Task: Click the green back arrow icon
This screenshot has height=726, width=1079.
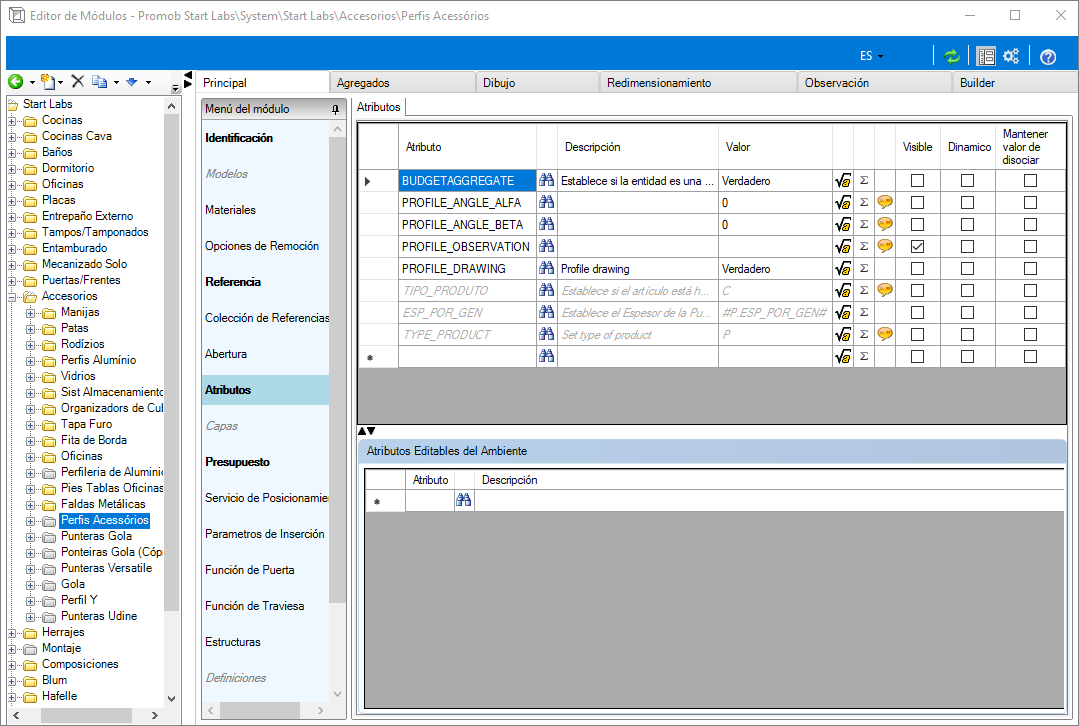Action: pyautogui.click(x=15, y=82)
